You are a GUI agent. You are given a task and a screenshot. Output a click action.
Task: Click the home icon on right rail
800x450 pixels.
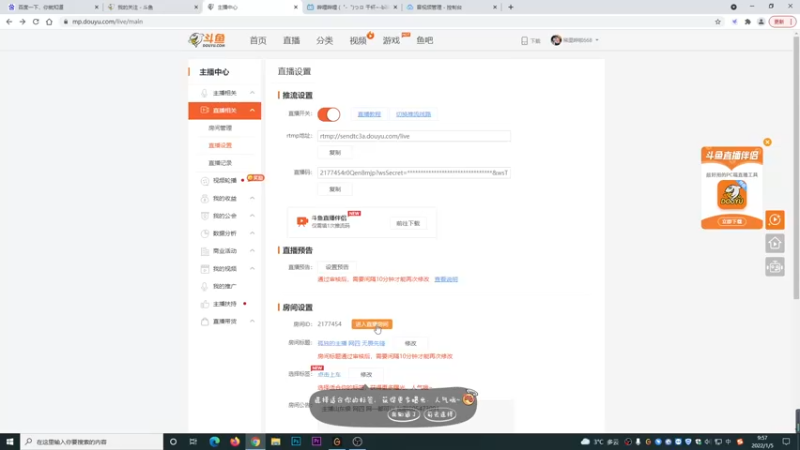pos(774,243)
